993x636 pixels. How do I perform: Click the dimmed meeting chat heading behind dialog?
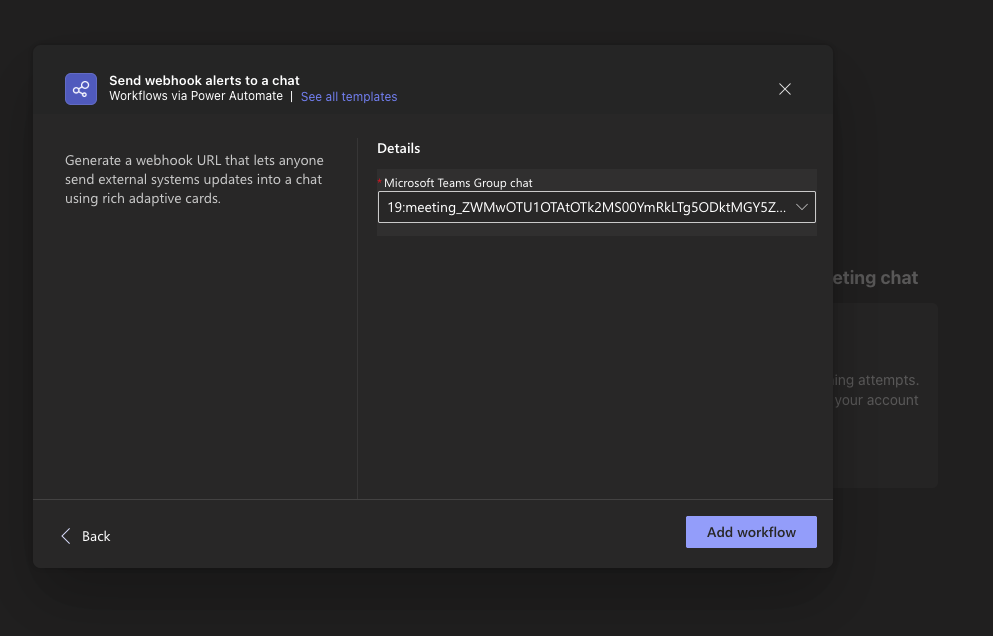click(875, 278)
